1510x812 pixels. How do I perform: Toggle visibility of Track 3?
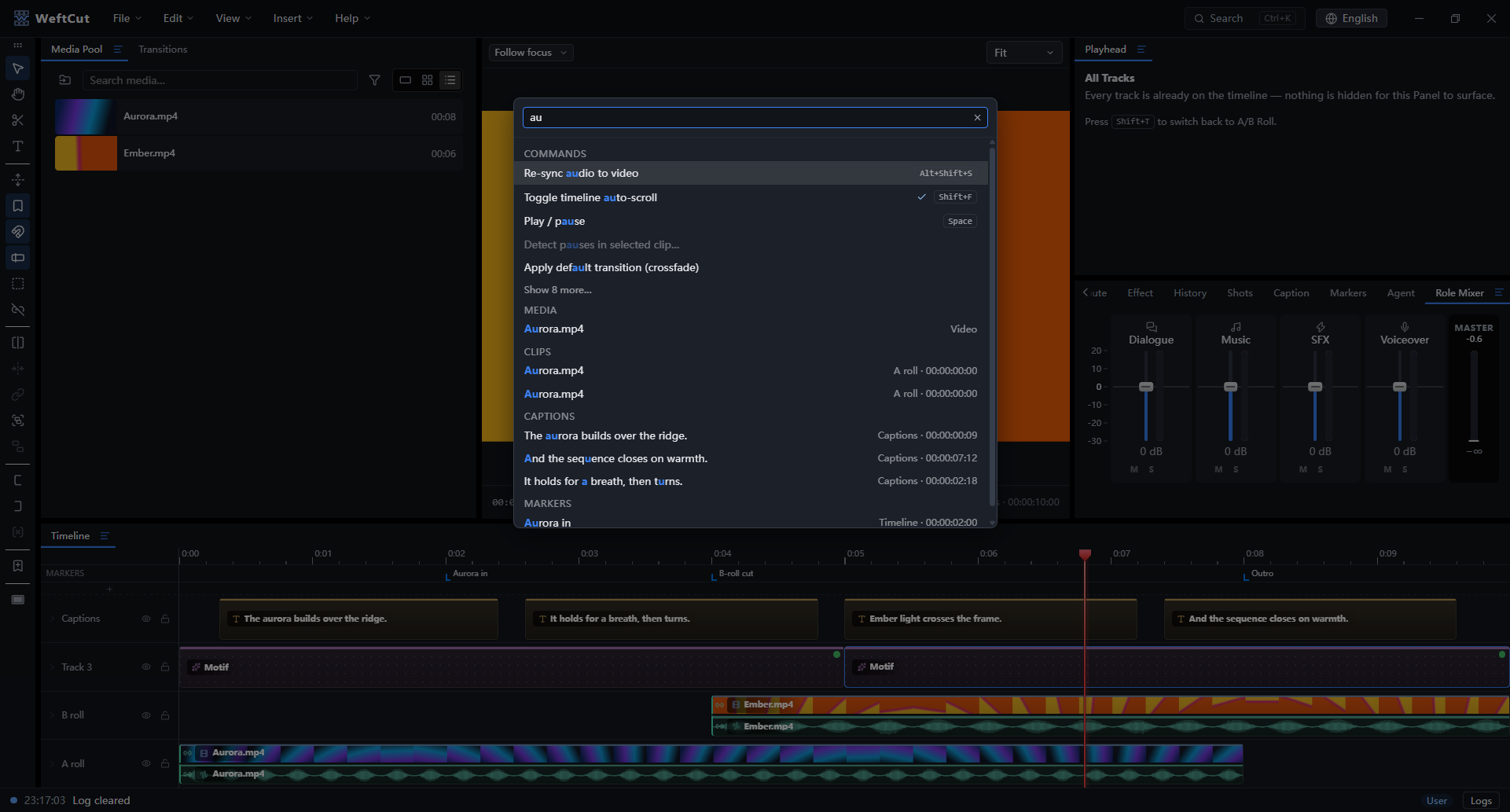(146, 667)
